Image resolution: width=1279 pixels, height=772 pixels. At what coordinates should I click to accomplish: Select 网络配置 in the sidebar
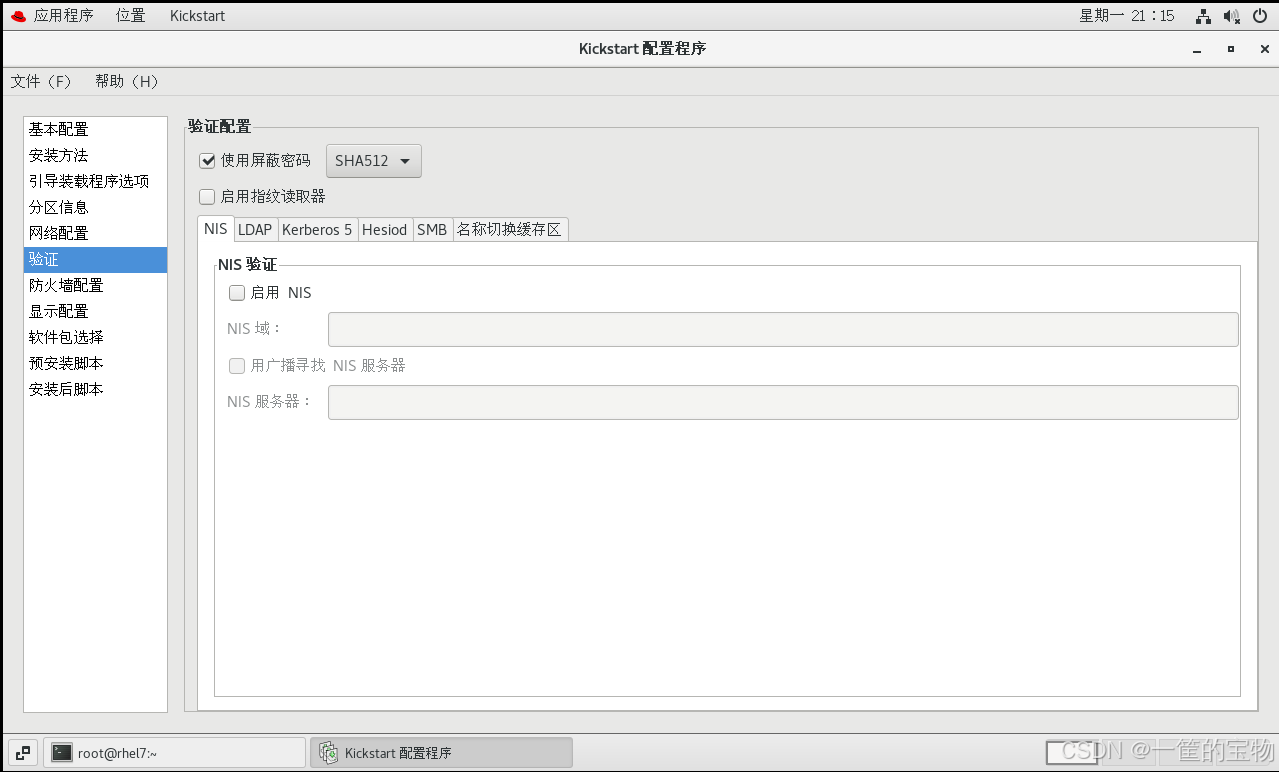pyautogui.click(x=95, y=233)
